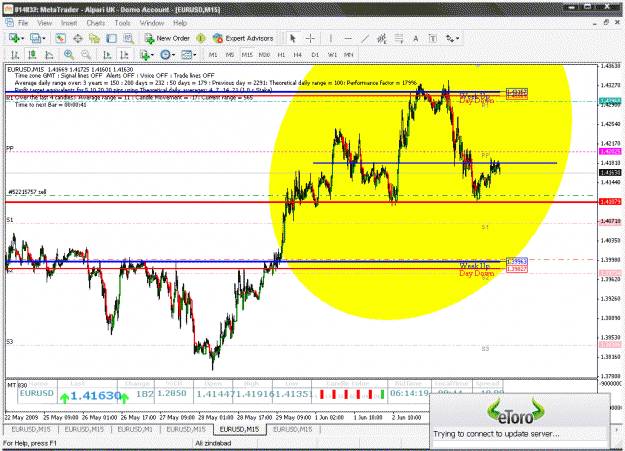Select the Text Label (T) tool

click(x=433, y=38)
